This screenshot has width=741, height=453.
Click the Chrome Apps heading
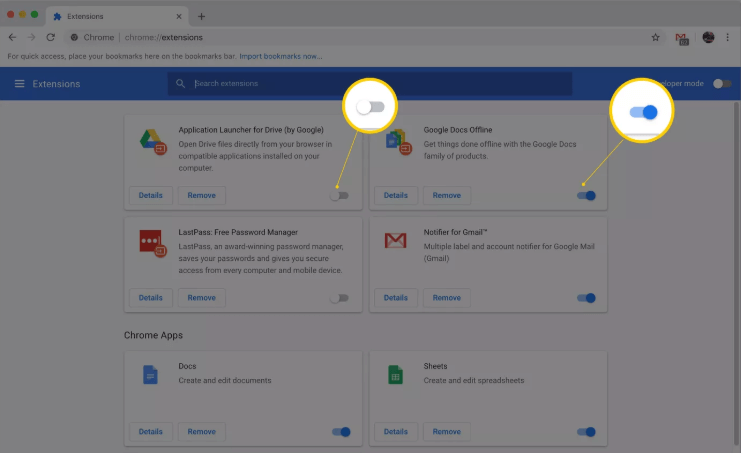coord(153,335)
